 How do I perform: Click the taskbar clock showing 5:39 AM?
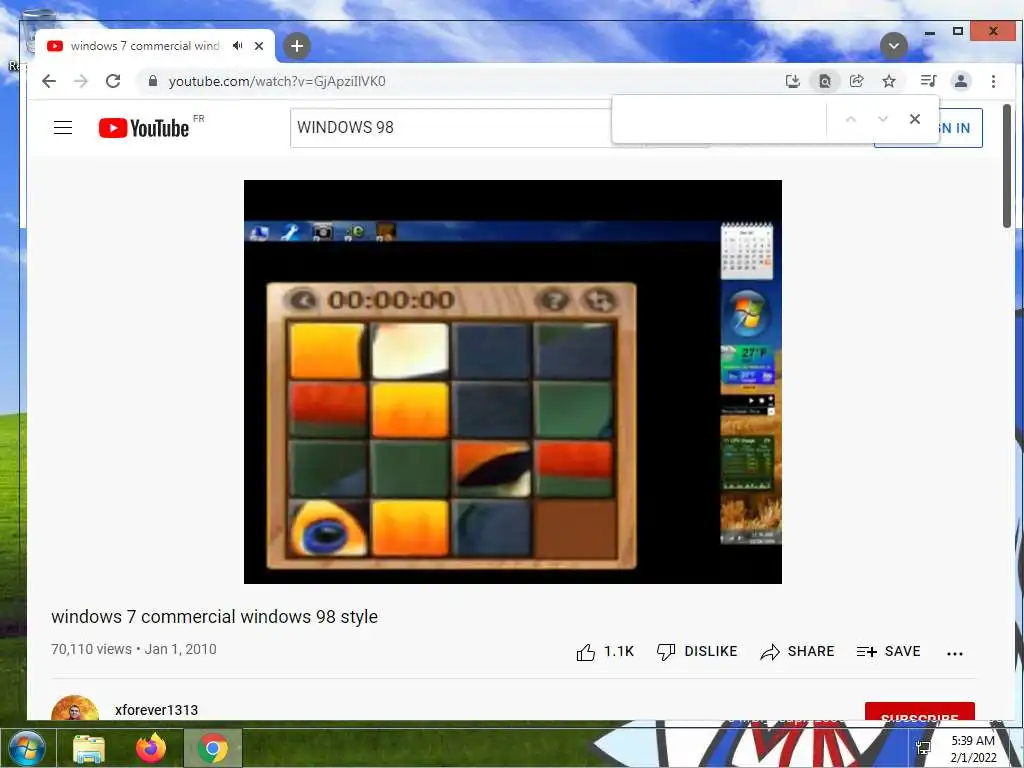tap(973, 748)
